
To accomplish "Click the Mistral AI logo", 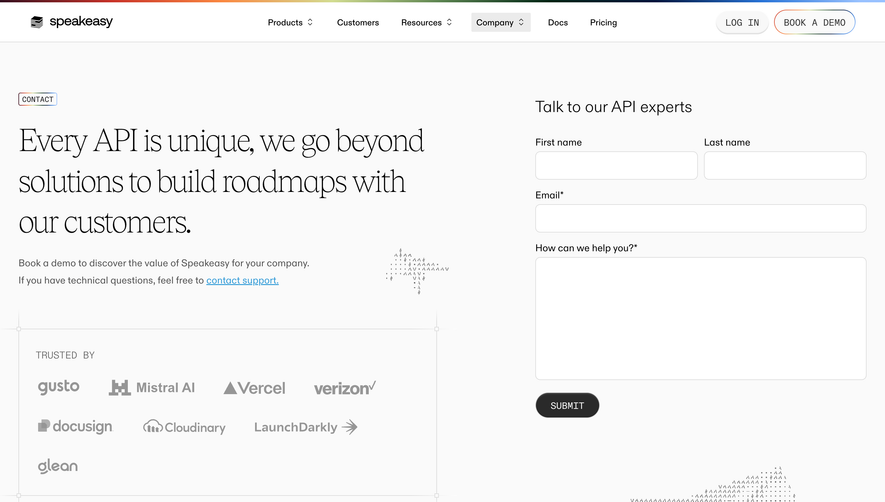I will pyautogui.click(x=152, y=388).
